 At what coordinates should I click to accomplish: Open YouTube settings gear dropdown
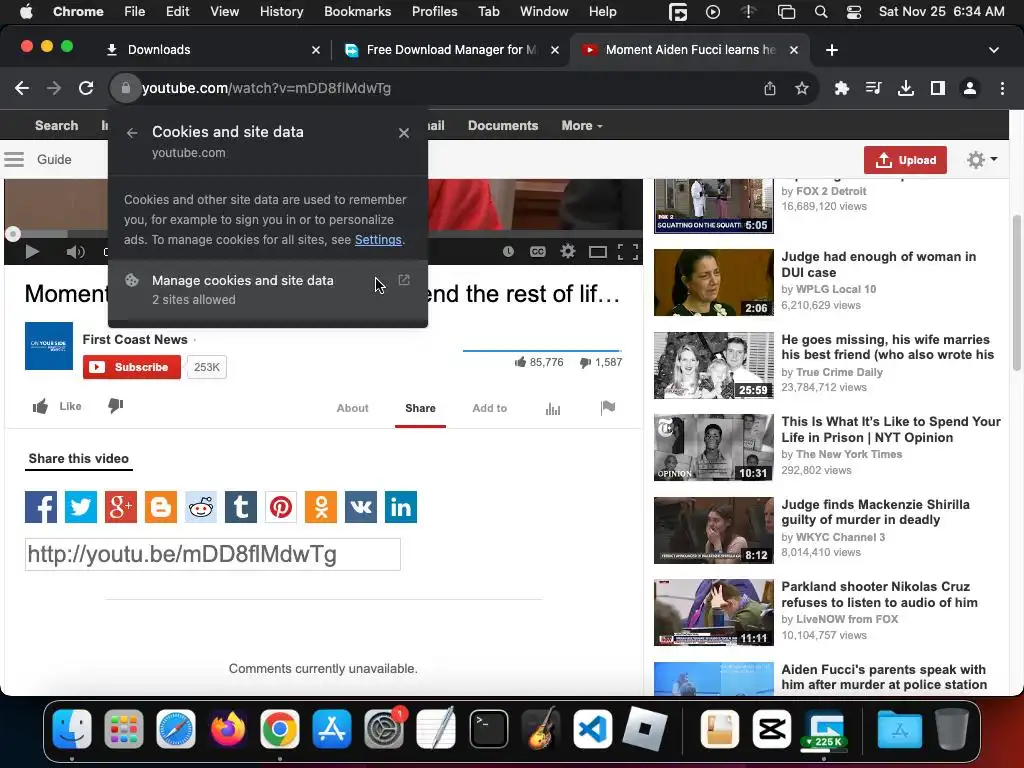(982, 159)
